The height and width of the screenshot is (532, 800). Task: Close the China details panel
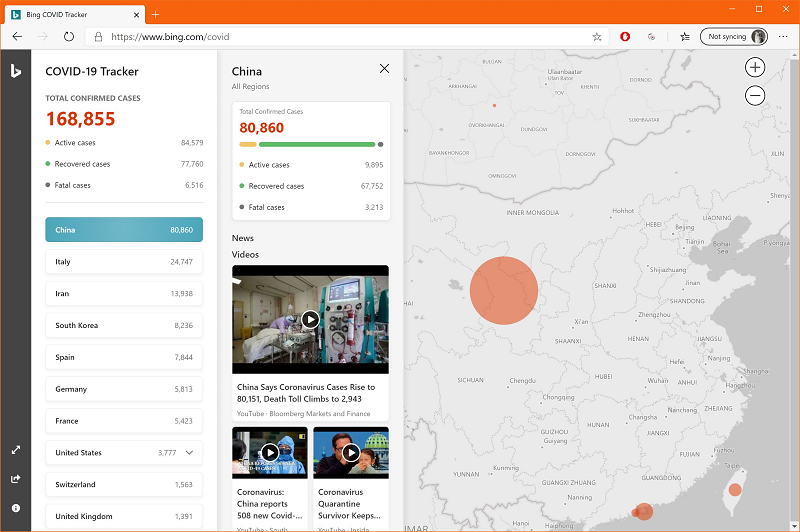coord(384,69)
